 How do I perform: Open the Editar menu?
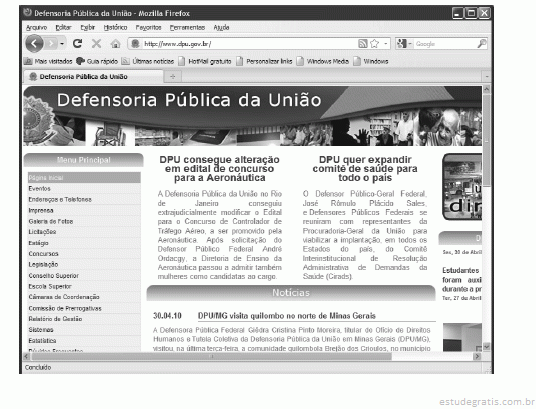(x=64, y=27)
